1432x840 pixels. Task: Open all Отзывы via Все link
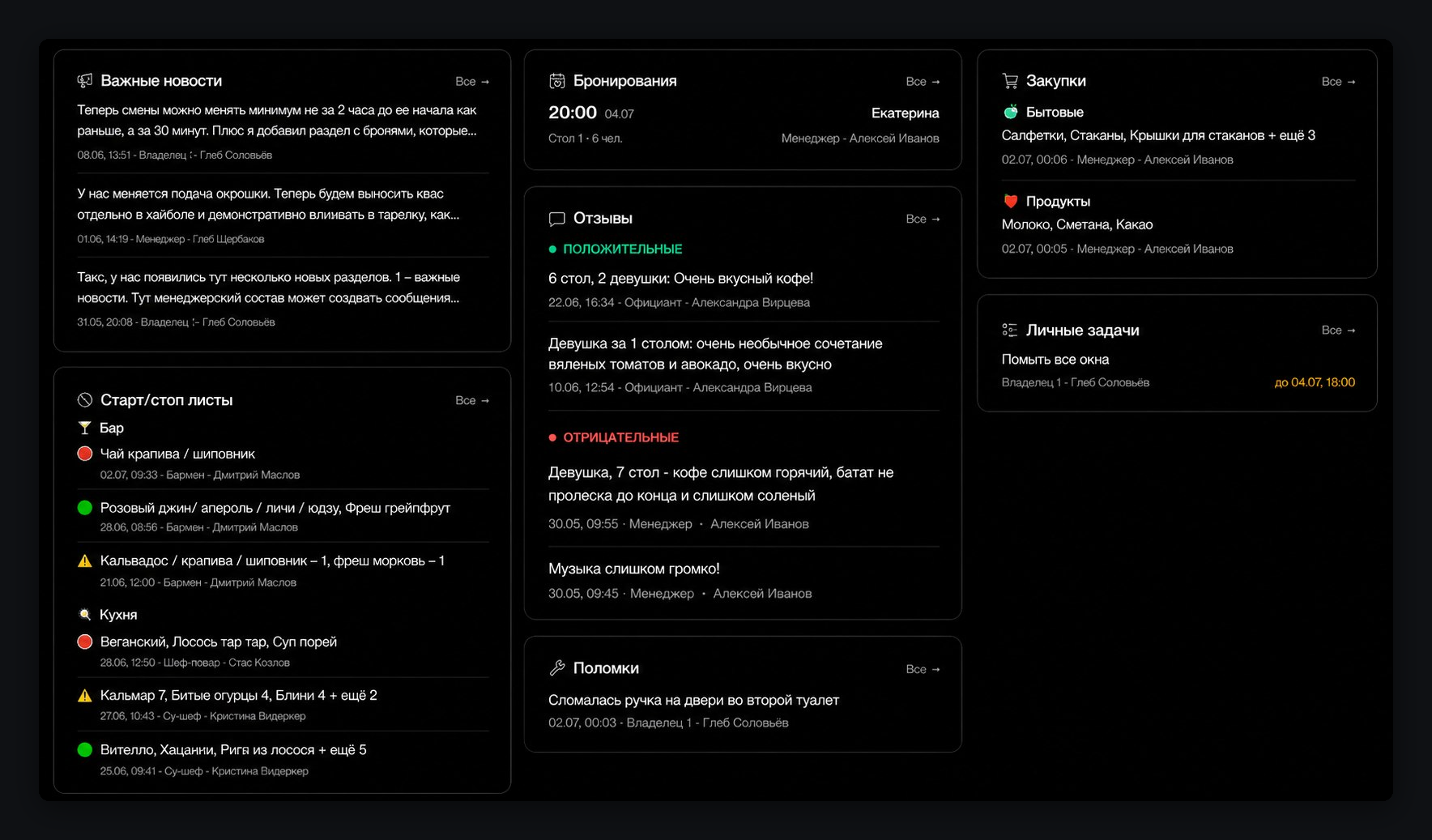click(923, 219)
